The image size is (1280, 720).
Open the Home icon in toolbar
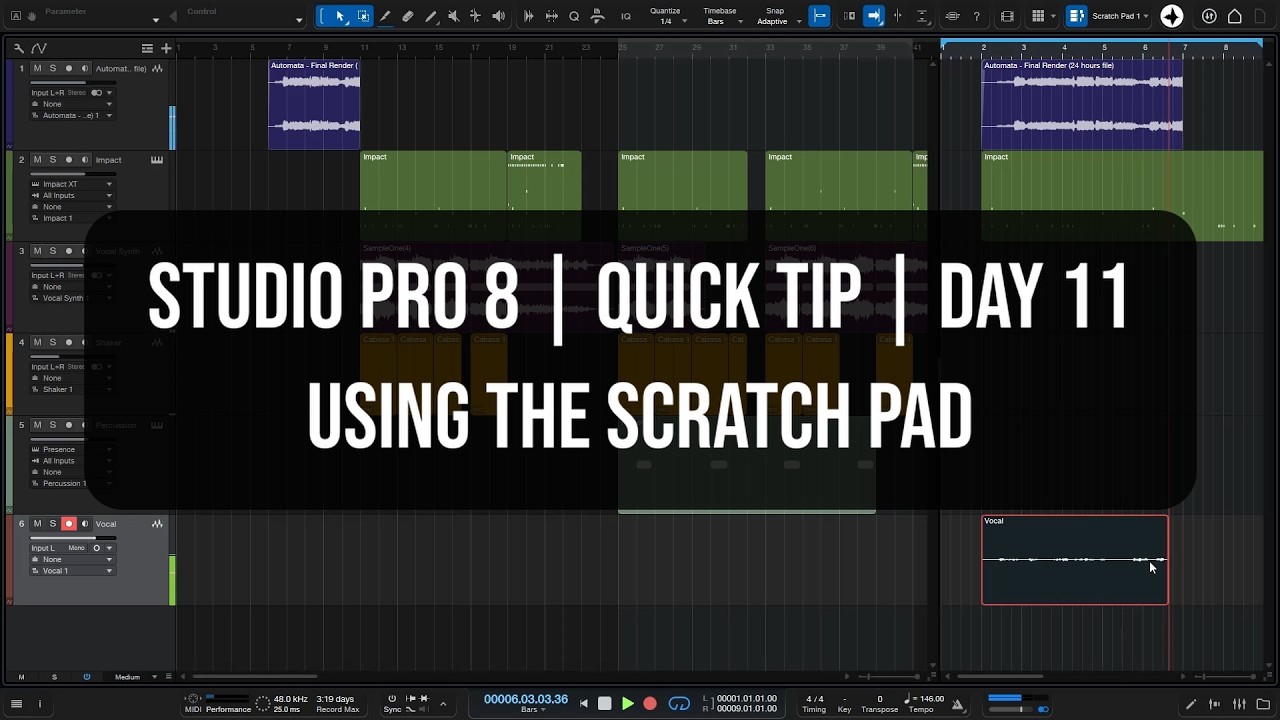point(1234,16)
